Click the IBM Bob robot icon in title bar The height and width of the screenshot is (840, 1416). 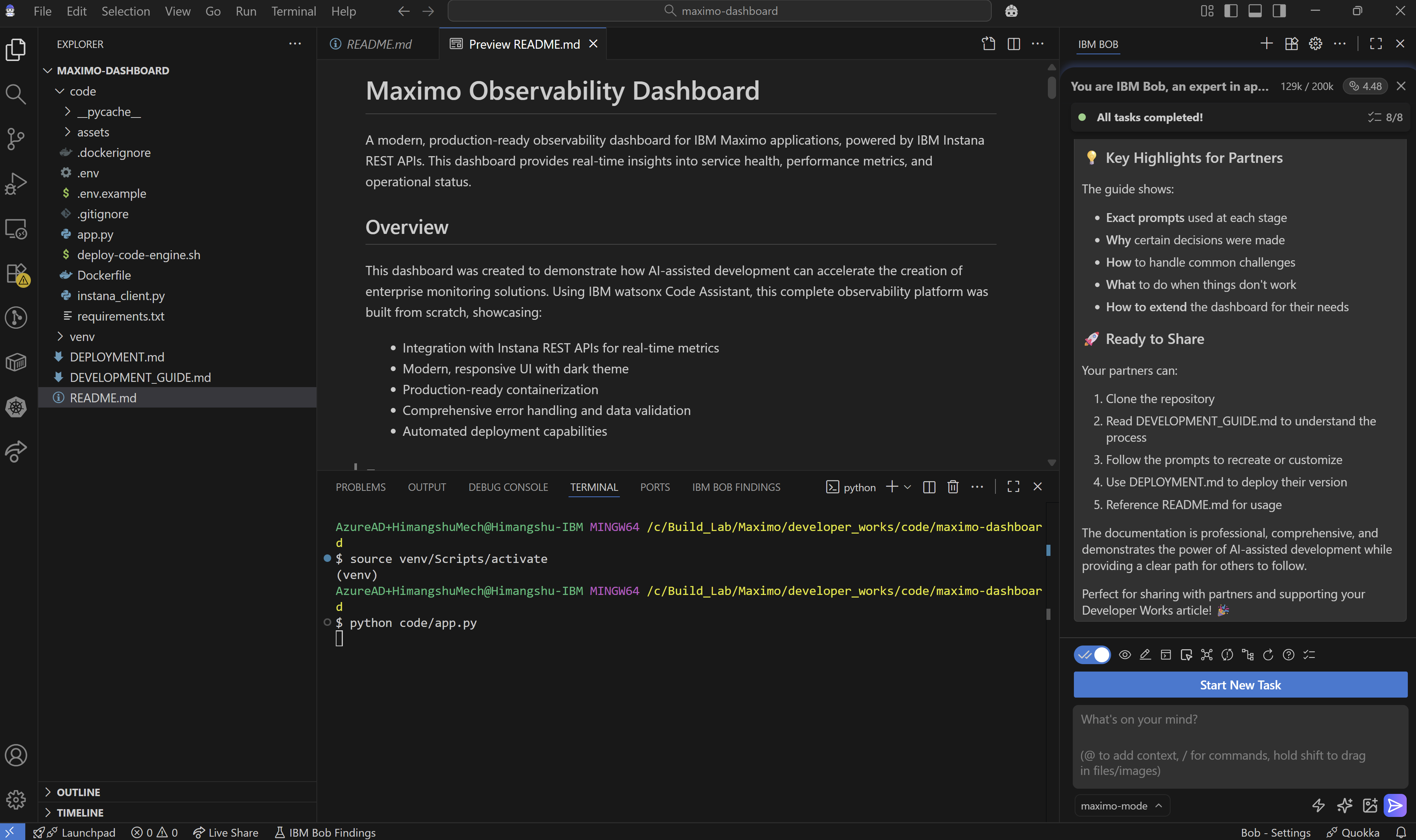[x=1011, y=11]
